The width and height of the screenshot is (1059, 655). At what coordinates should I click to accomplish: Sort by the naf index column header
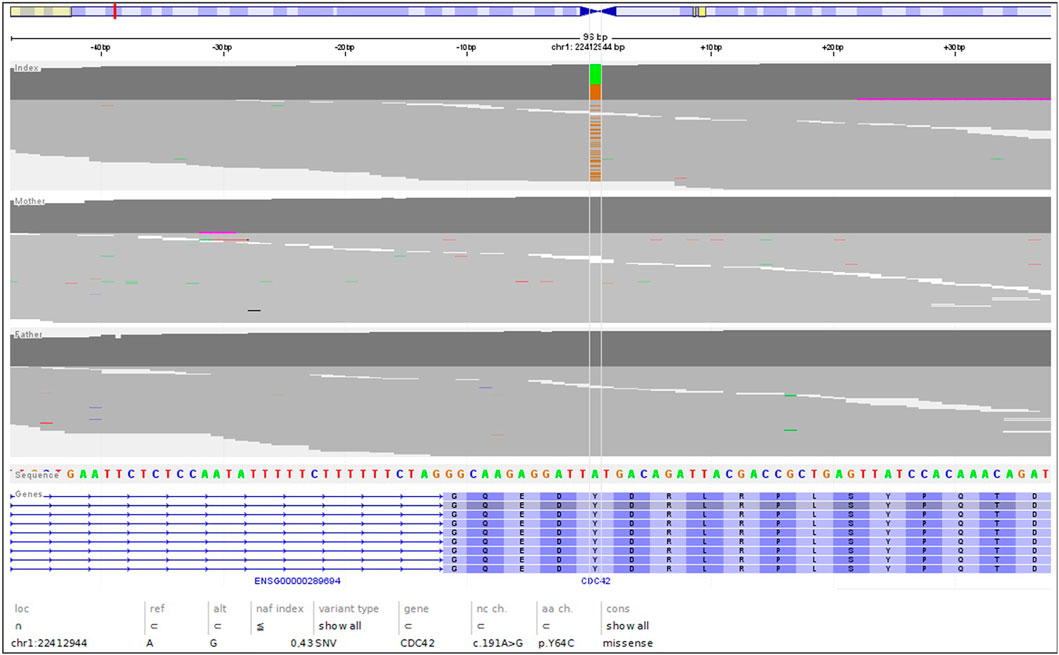[x=280, y=608]
